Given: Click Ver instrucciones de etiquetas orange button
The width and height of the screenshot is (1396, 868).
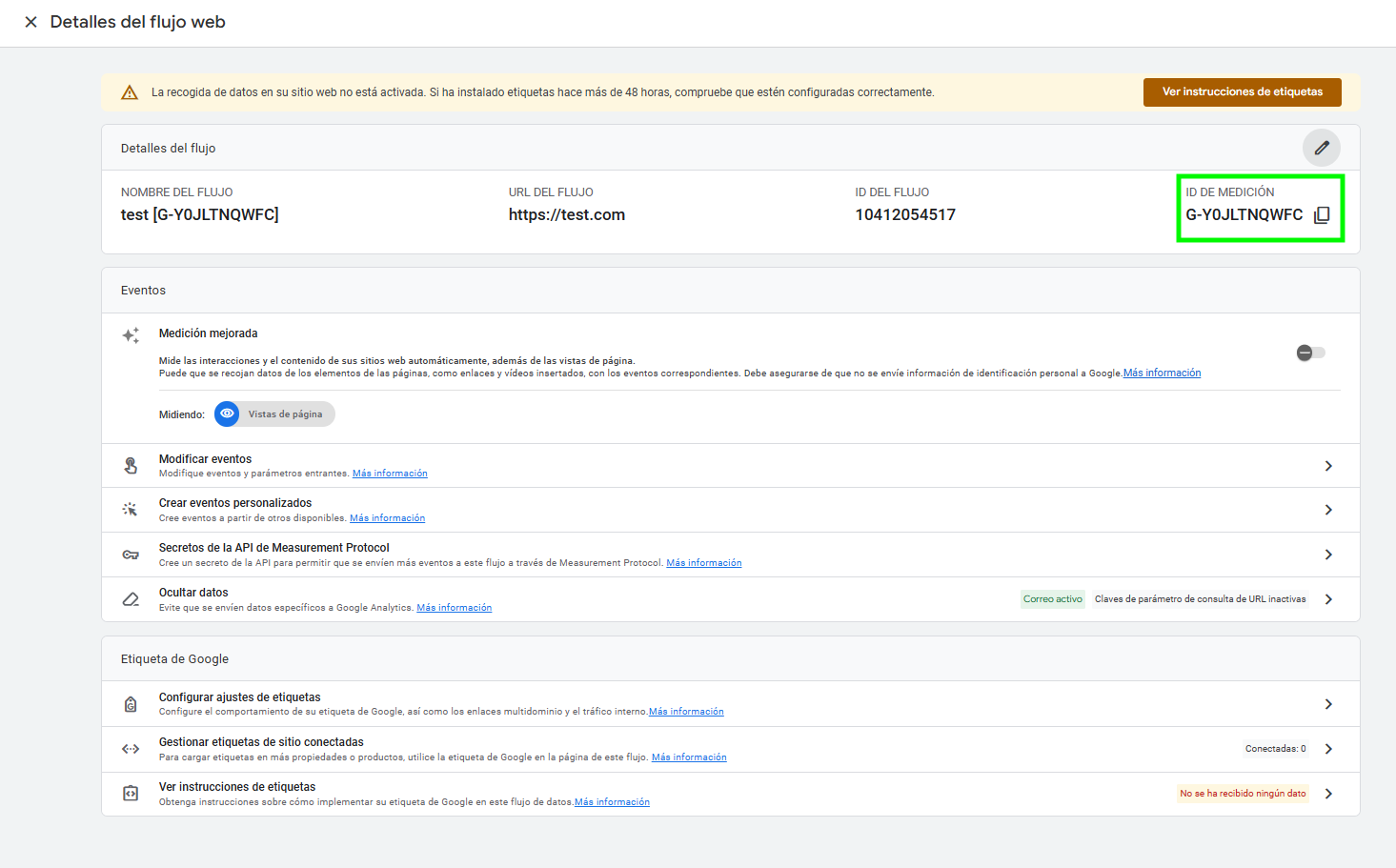Looking at the screenshot, I should click(1242, 92).
